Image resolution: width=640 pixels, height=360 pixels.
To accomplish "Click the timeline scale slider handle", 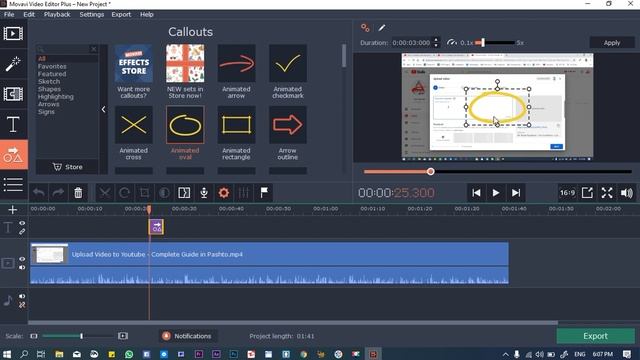I will [x=82, y=336].
